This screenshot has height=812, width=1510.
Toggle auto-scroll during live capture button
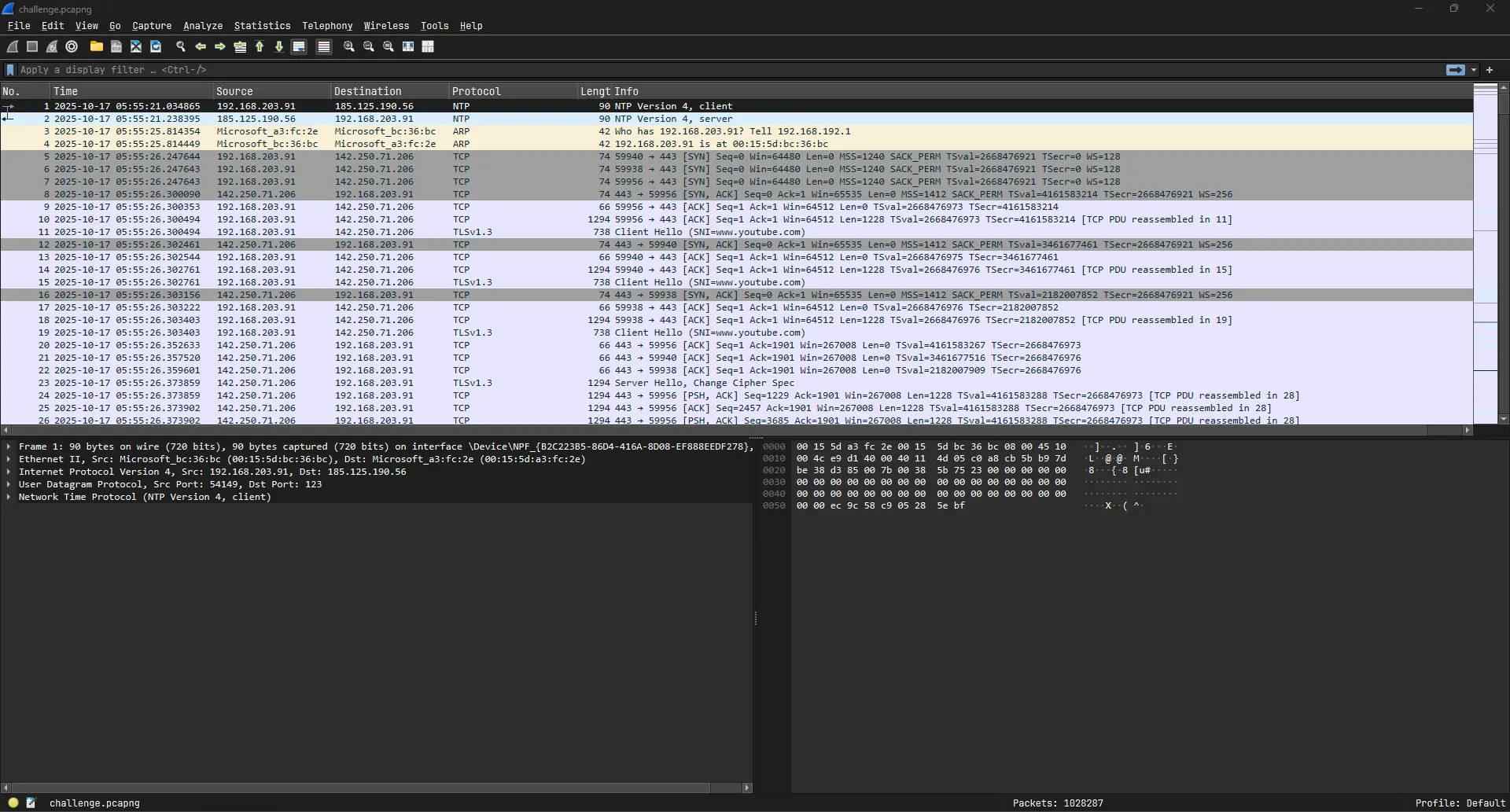coord(299,47)
